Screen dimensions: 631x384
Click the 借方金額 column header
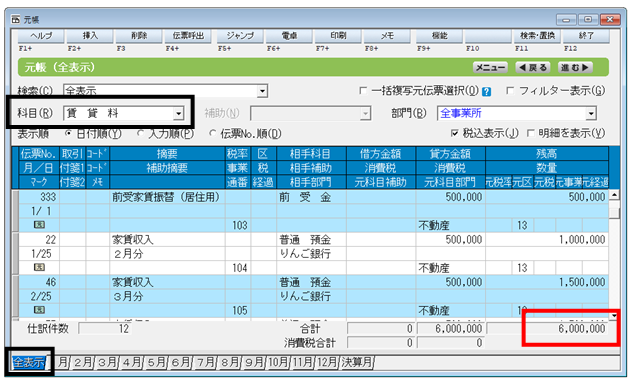click(381, 154)
